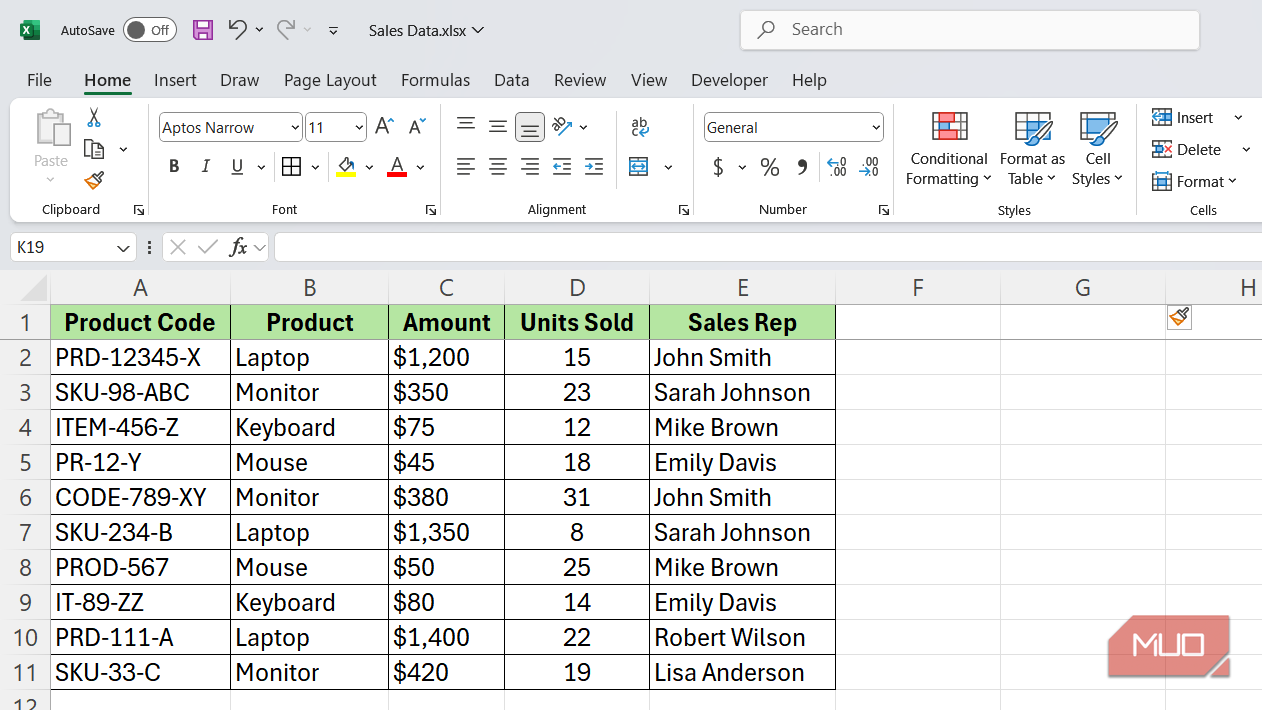Click the Top Align icon
The width and height of the screenshot is (1262, 710).
point(466,126)
